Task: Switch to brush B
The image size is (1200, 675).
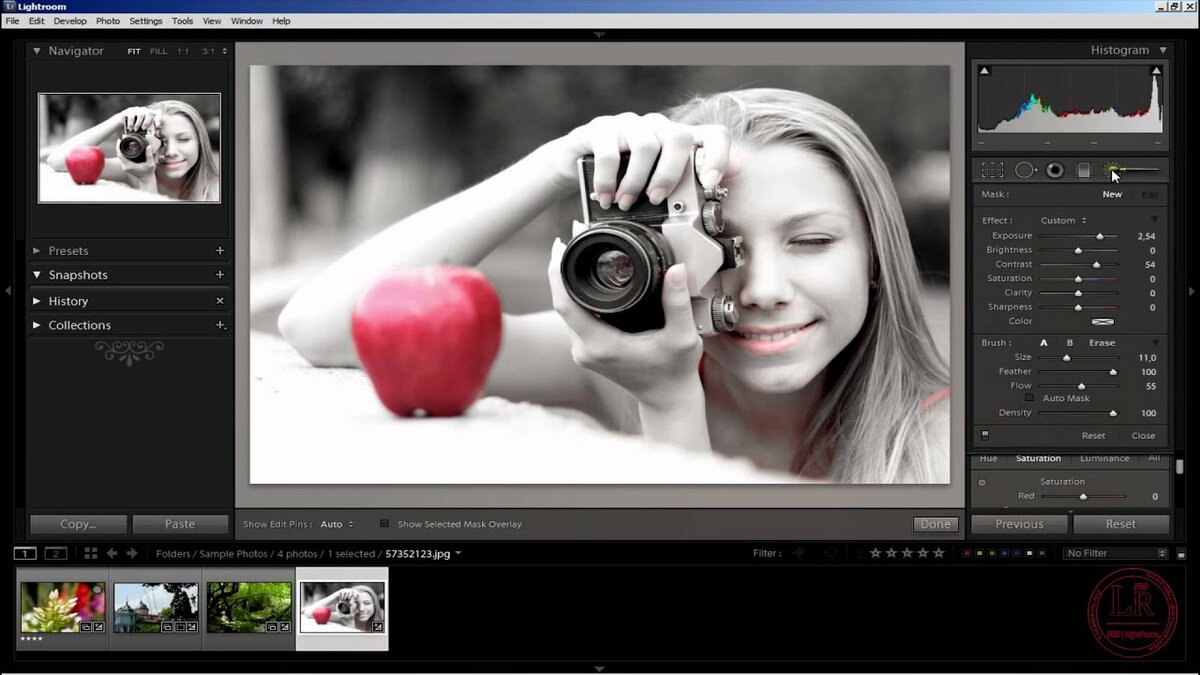Action: pos(1069,343)
